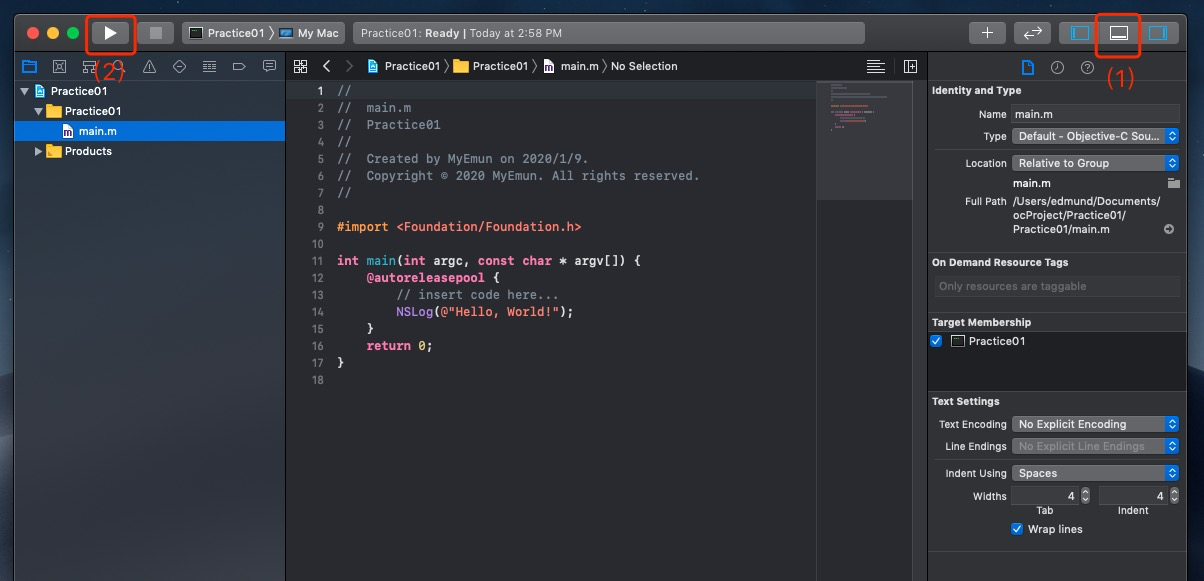This screenshot has width=1204, height=581.
Task: Collapse the Practice01 yellow folder group
Action: (39, 111)
